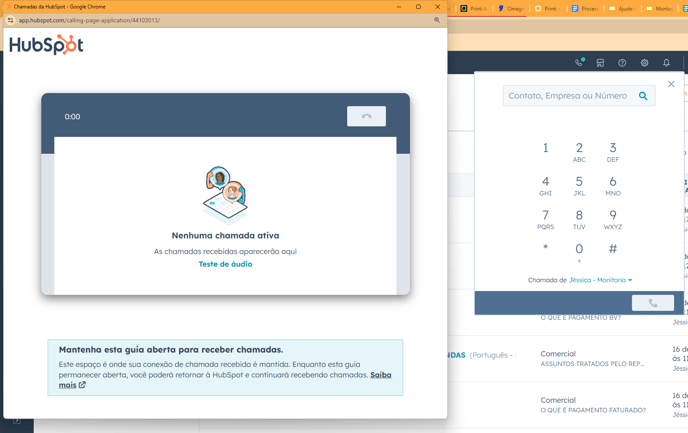Close the dialer keypad panel

click(671, 84)
